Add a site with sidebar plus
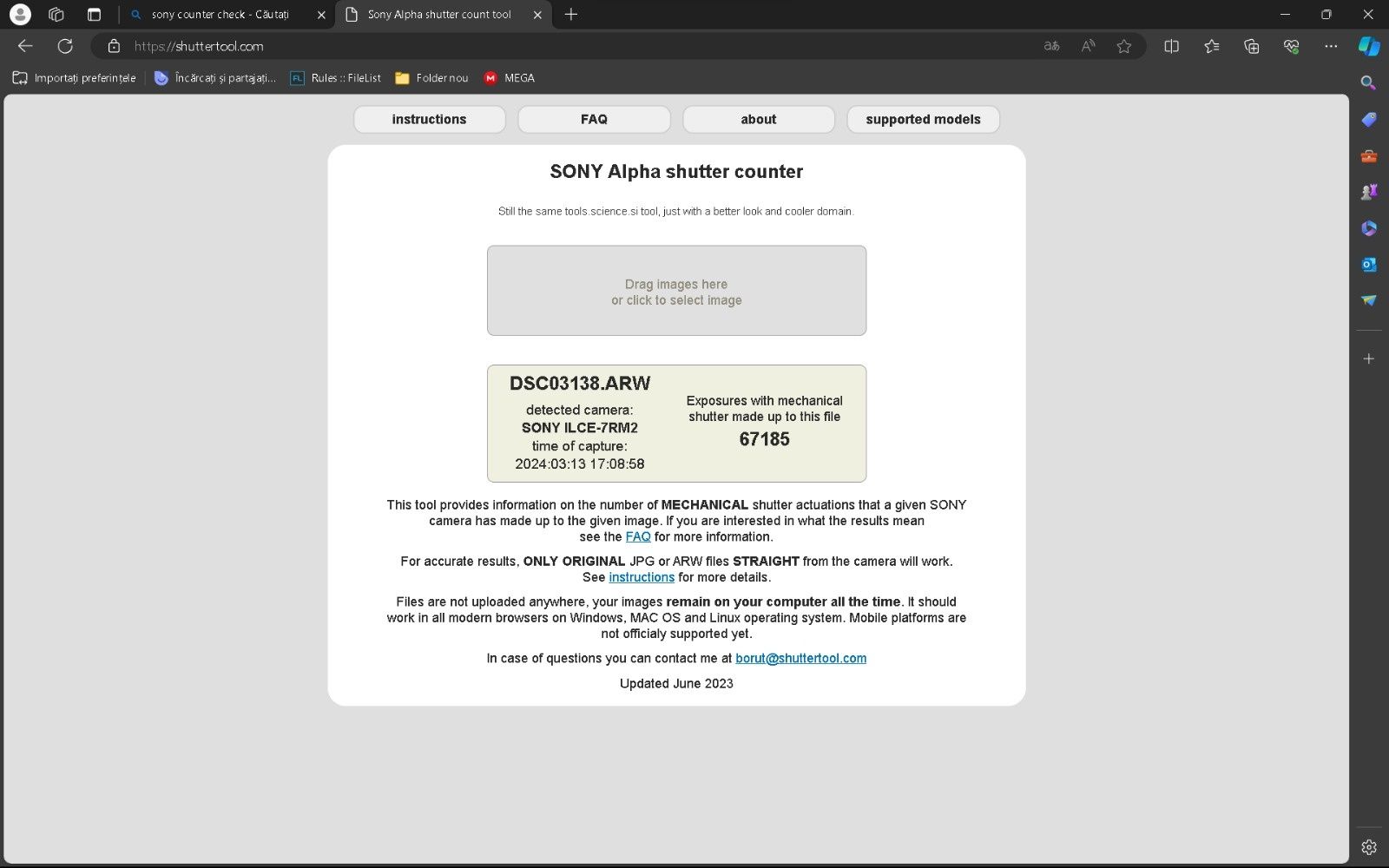The height and width of the screenshot is (868, 1389). tap(1369, 358)
